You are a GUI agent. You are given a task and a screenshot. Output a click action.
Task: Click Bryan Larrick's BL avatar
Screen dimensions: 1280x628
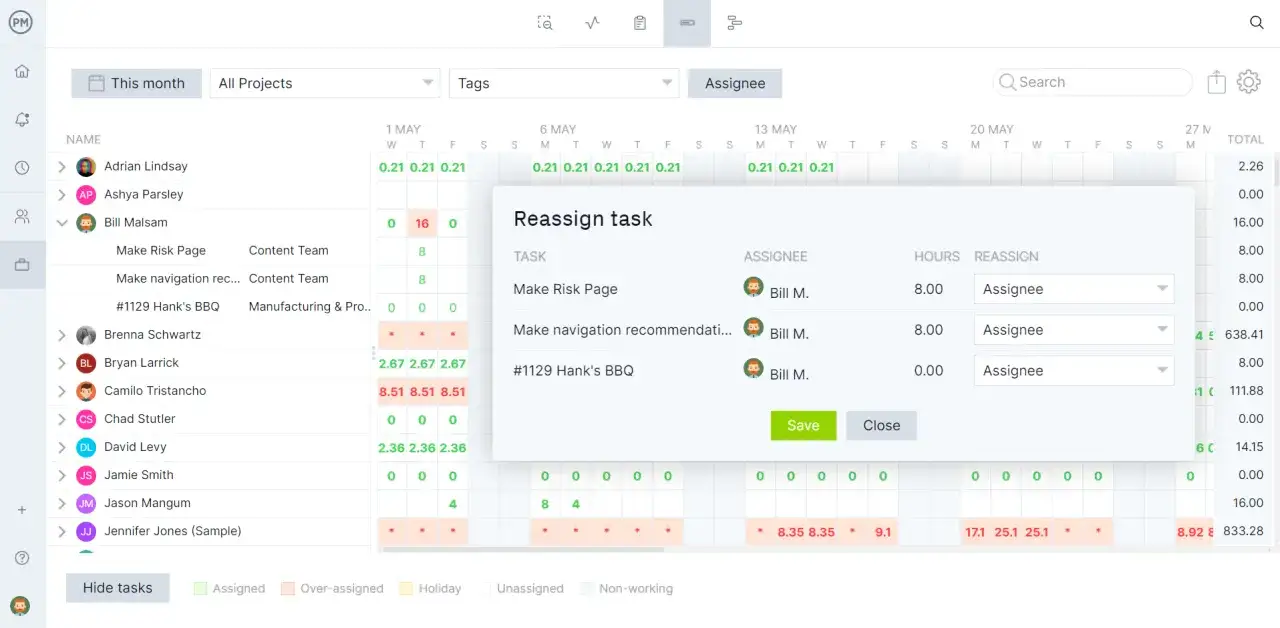coord(86,363)
